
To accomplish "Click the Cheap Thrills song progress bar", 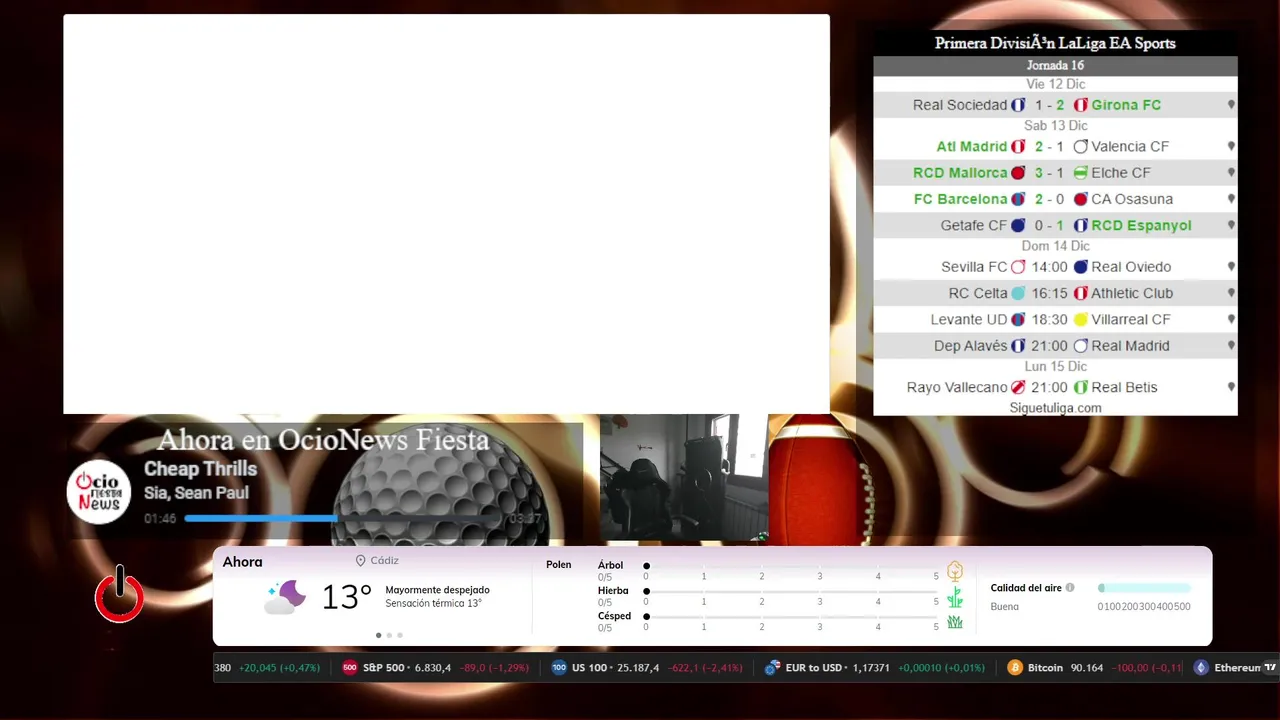I will pos(344,518).
